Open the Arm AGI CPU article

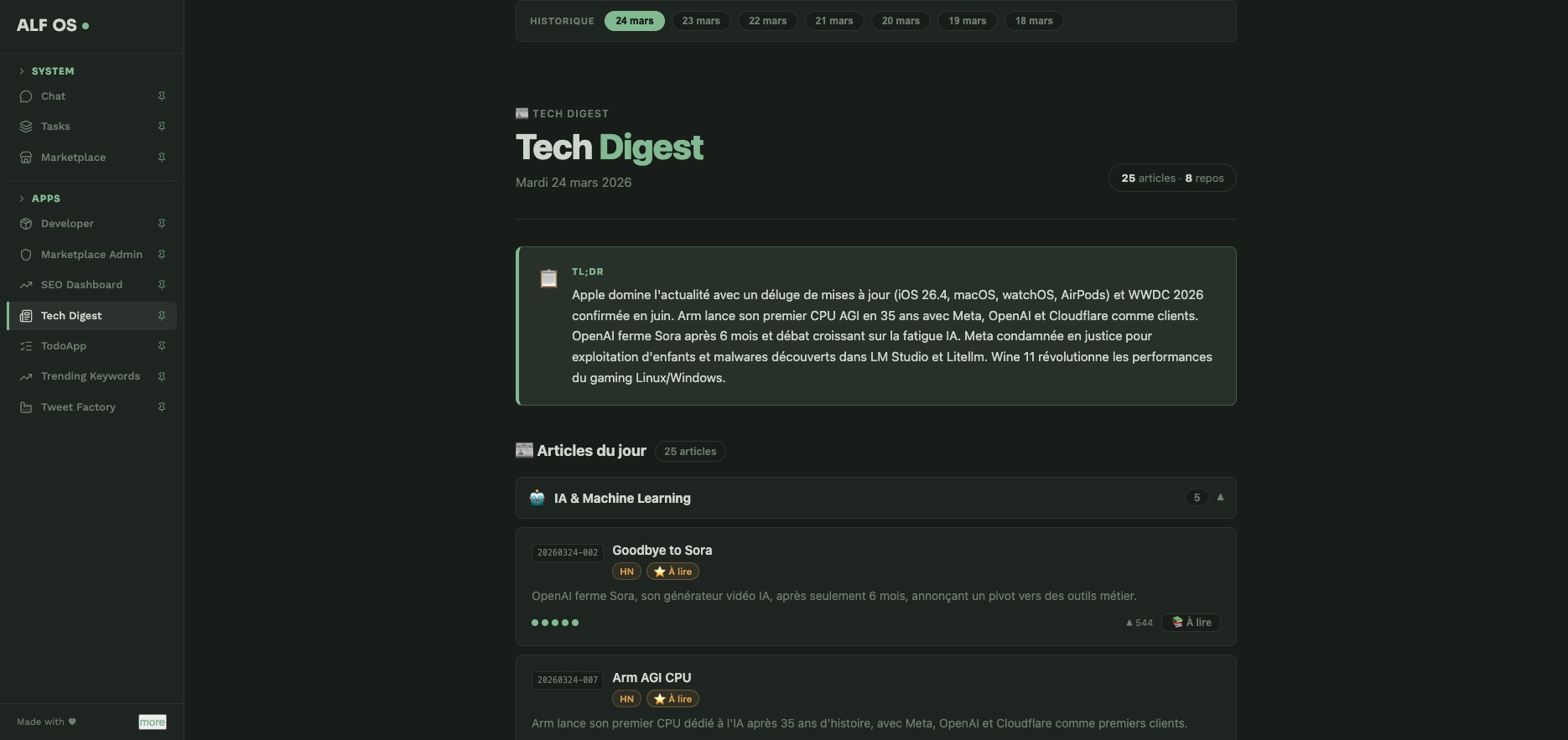[652, 678]
